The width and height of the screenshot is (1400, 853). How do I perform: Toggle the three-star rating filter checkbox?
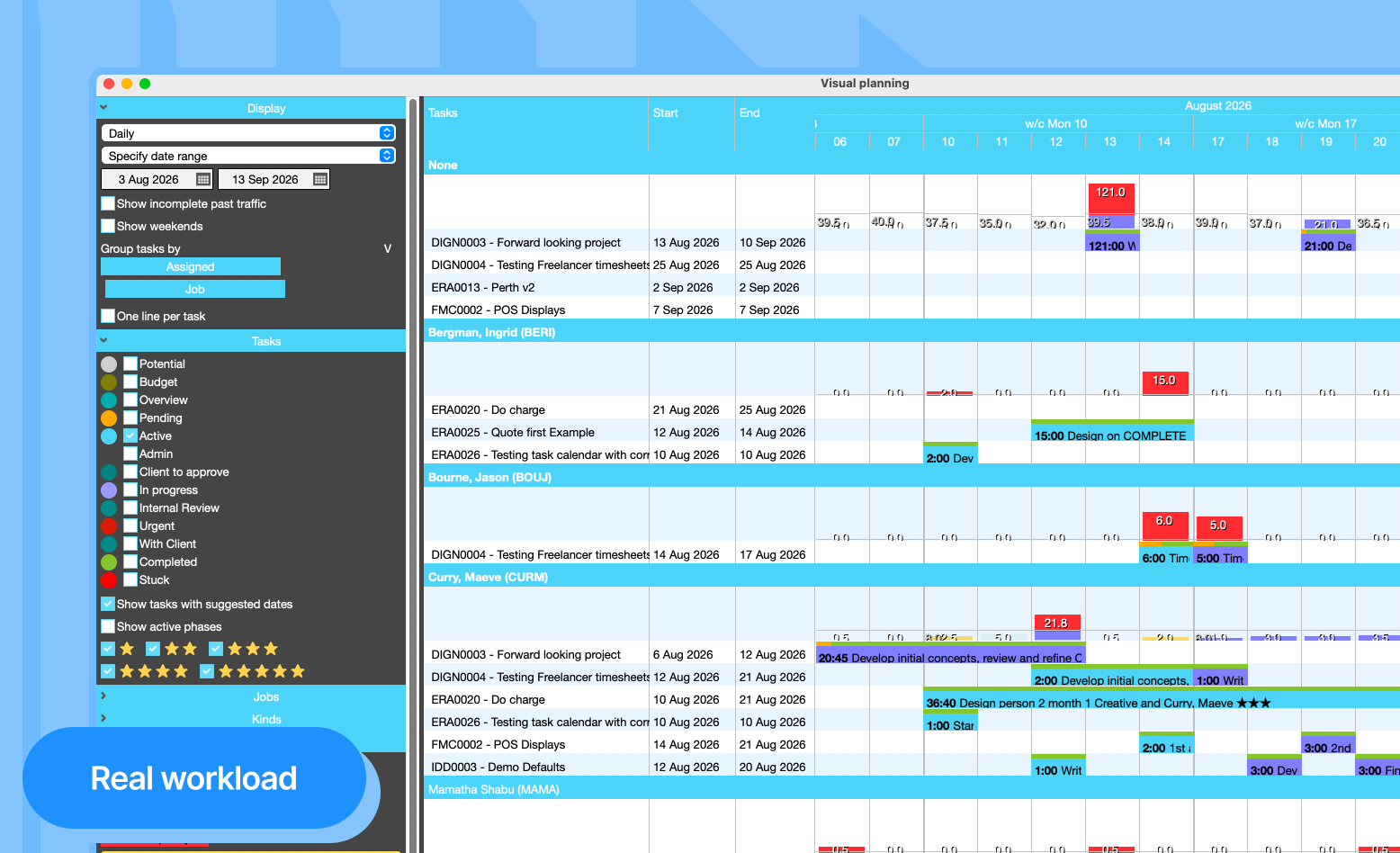pyautogui.click(x=216, y=649)
